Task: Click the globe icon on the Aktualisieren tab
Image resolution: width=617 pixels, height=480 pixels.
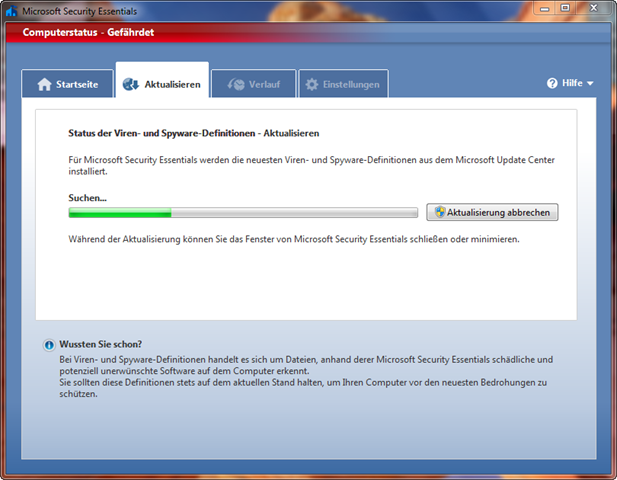Action: 130,84
